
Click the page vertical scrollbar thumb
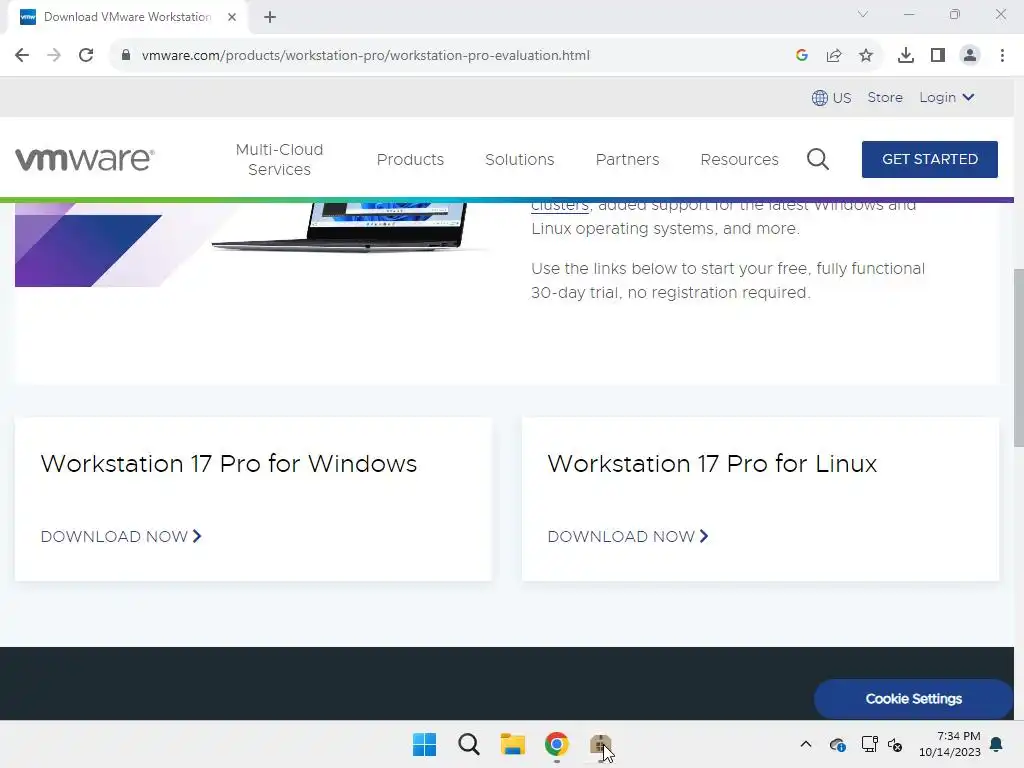1019,358
